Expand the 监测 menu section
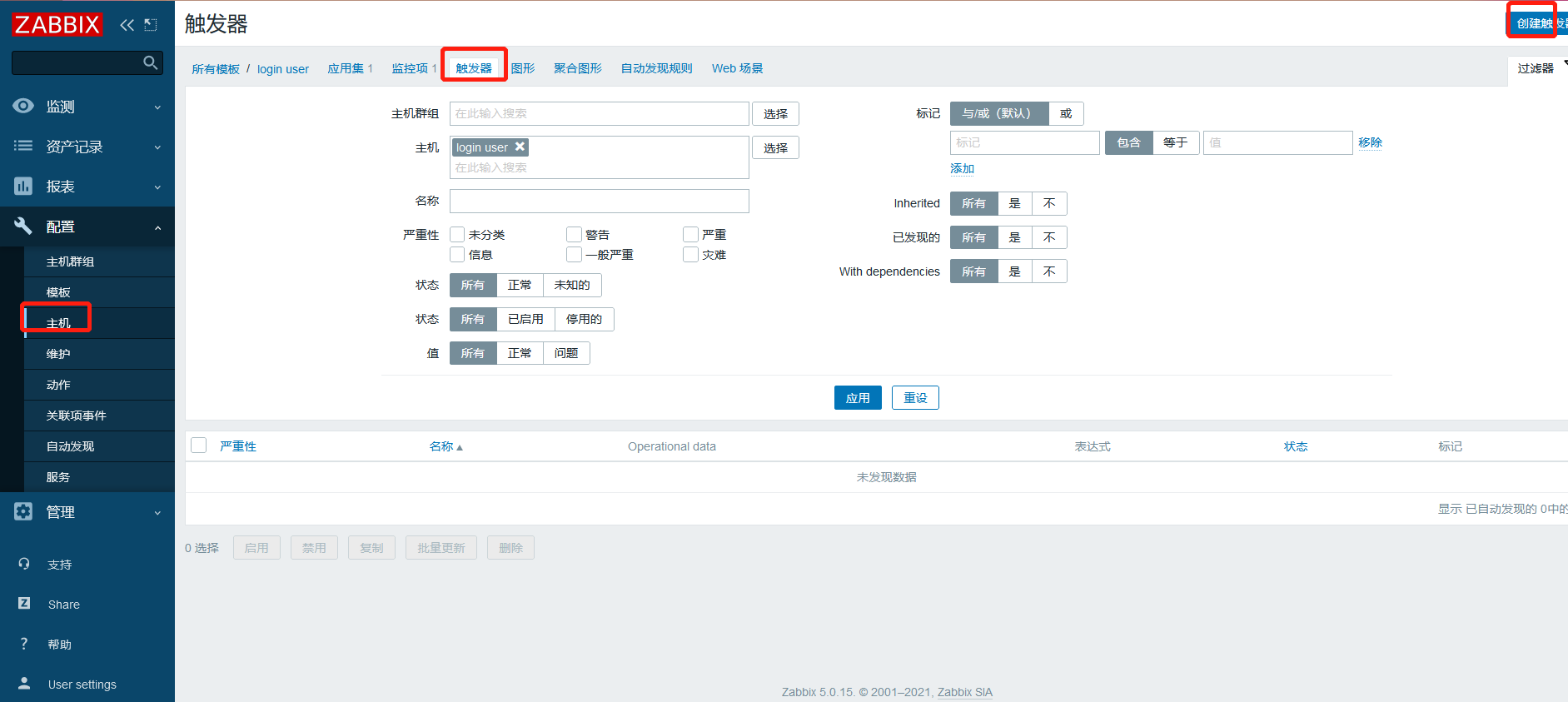The image size is (1568, 702). (157, 107)
